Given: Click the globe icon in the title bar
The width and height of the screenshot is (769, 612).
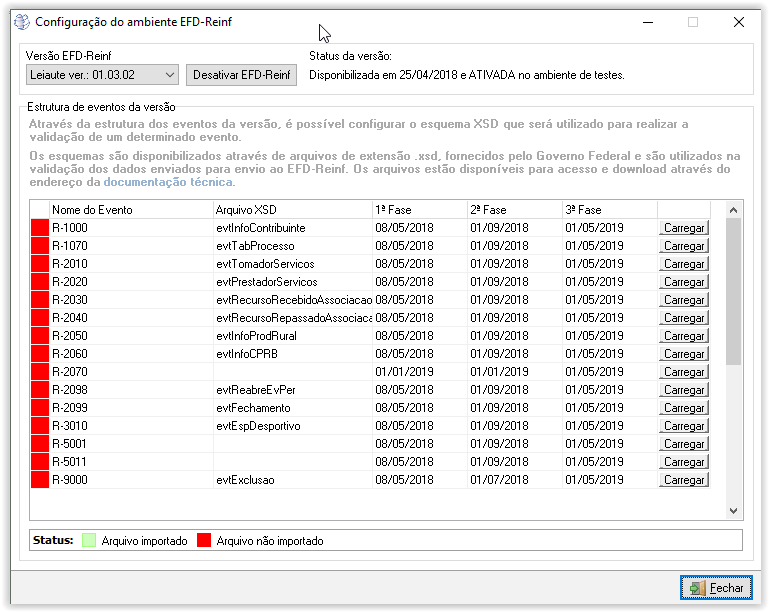Looking at the screenshot, I should (21, 22).
